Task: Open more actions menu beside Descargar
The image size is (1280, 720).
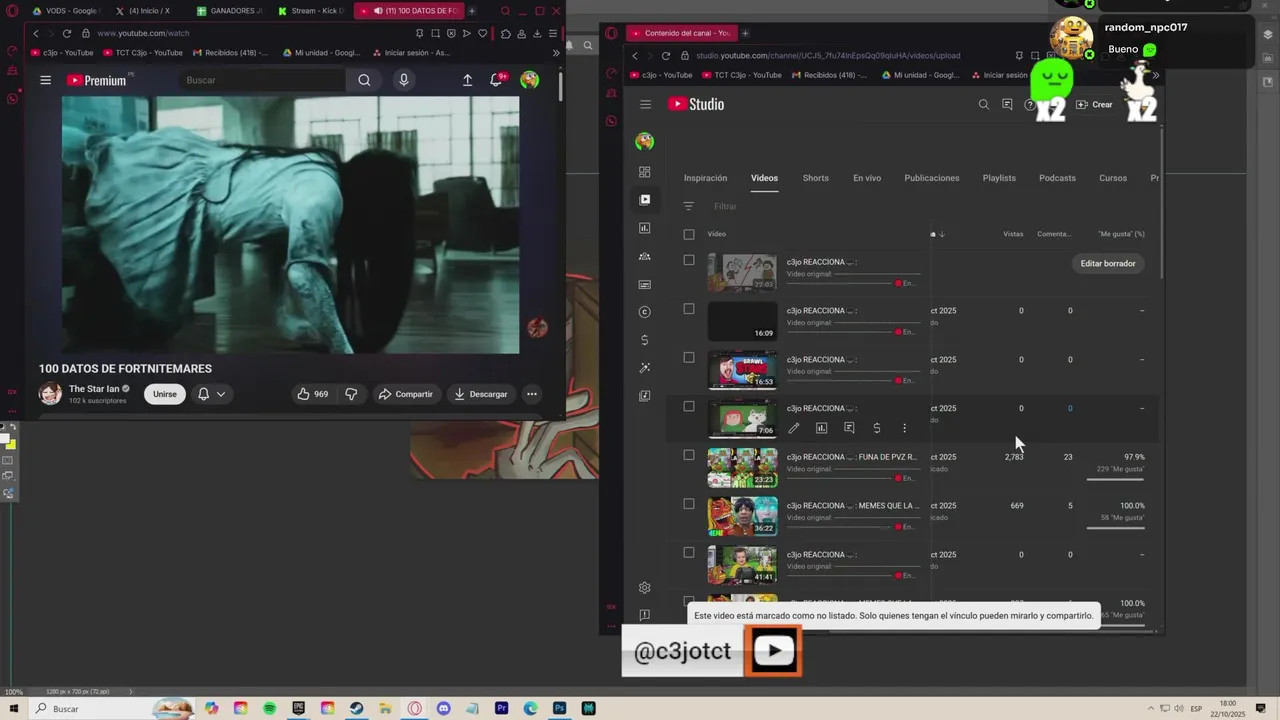Action: click(x=532, y=394)
